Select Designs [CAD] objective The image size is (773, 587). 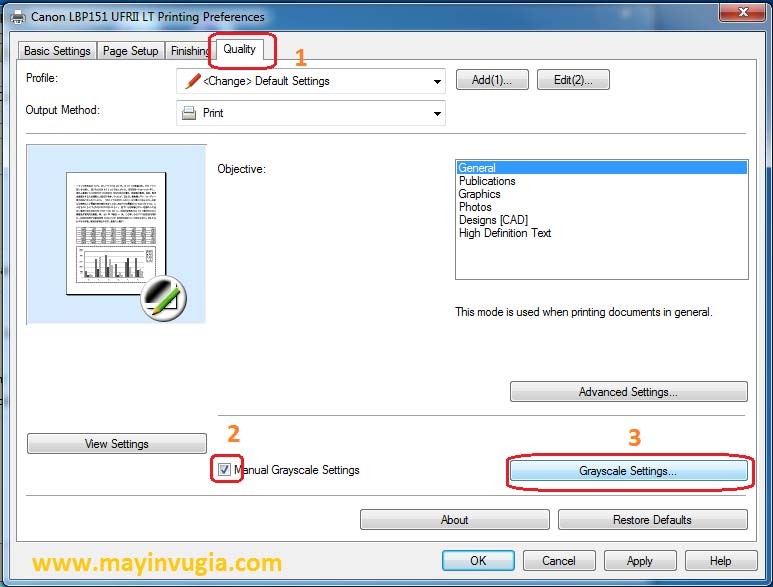601,220
